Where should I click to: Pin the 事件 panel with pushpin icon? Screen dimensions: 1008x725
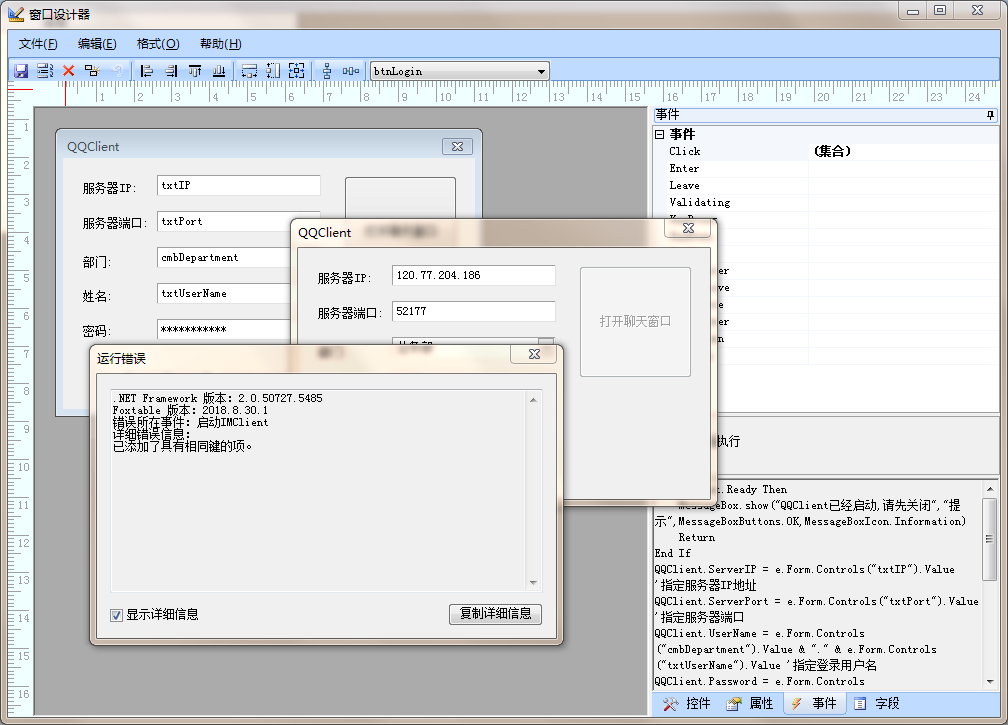click(x=990, y=115)
